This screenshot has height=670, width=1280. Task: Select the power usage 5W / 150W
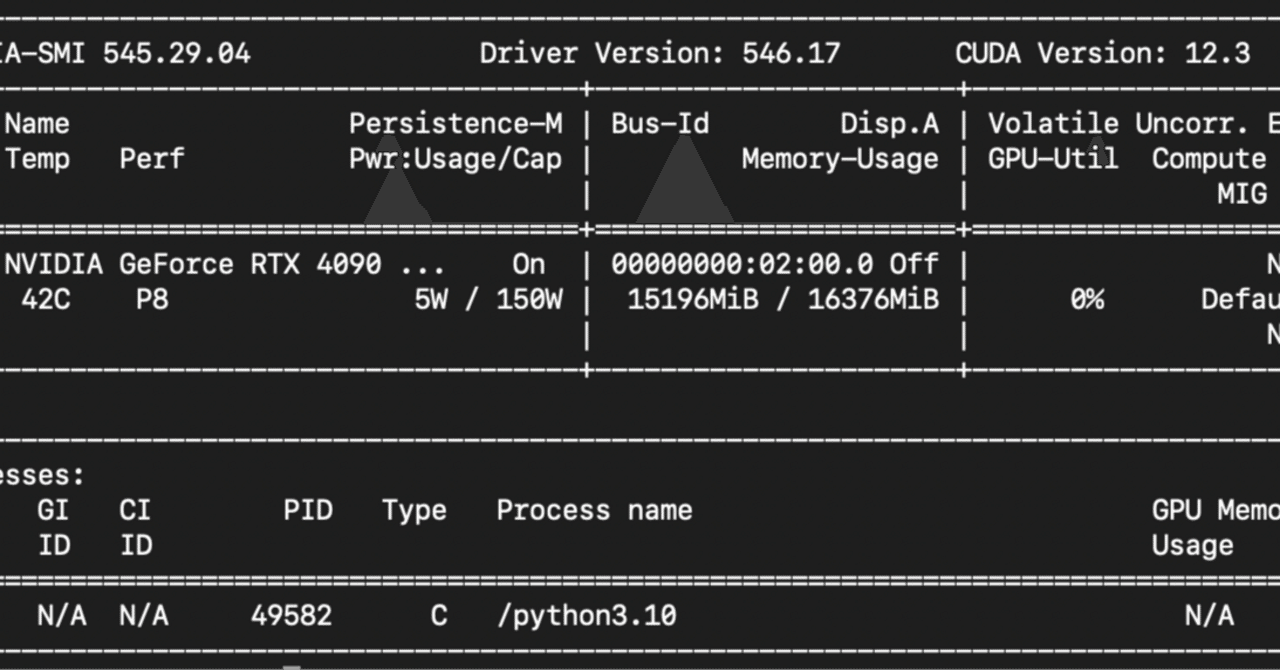point(491,299)
